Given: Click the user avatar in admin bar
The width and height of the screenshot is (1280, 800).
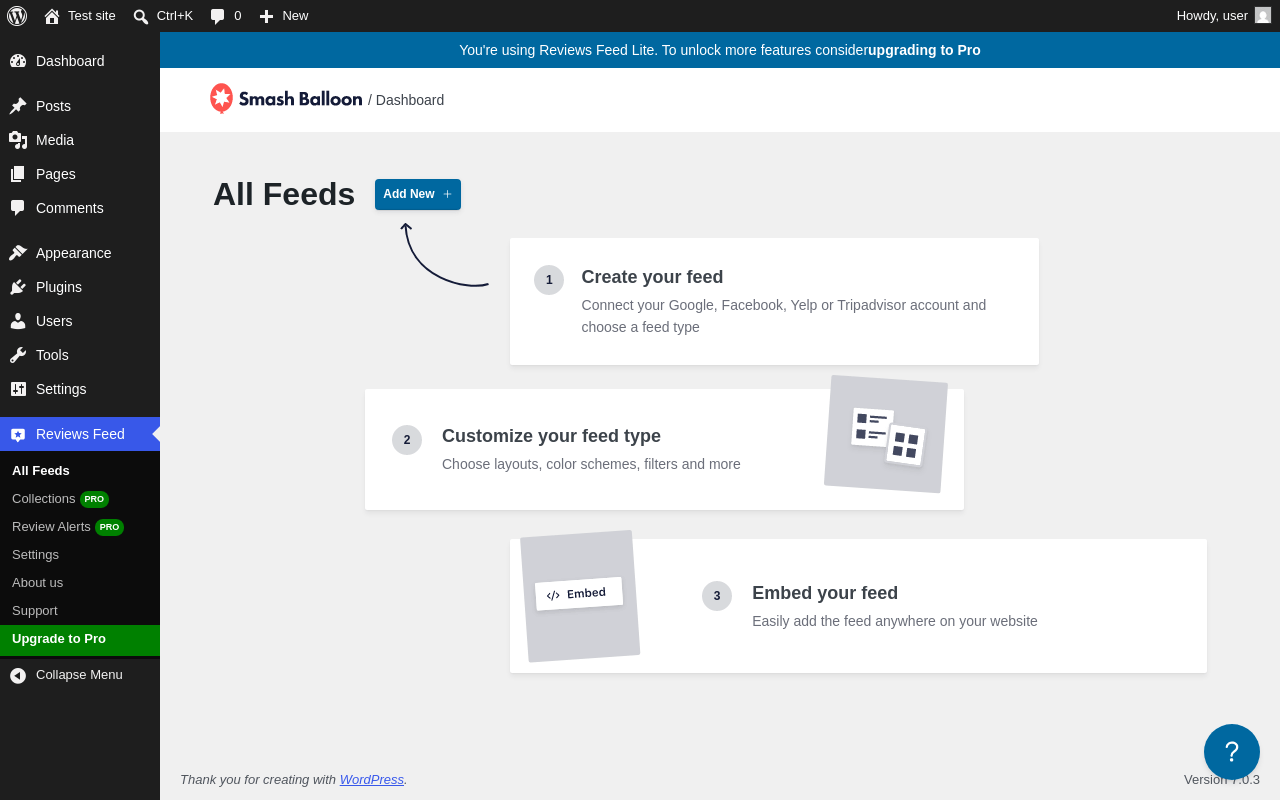Looking at the screenshot, I should pyautogui.click(x=1263, y=15).
